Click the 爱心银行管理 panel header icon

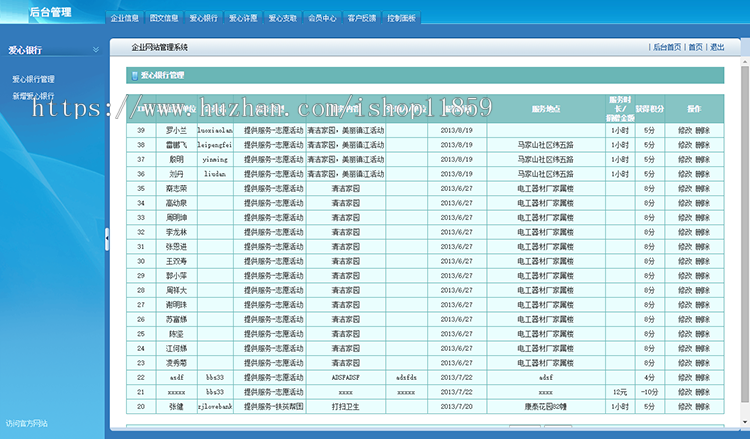point(133,75)
